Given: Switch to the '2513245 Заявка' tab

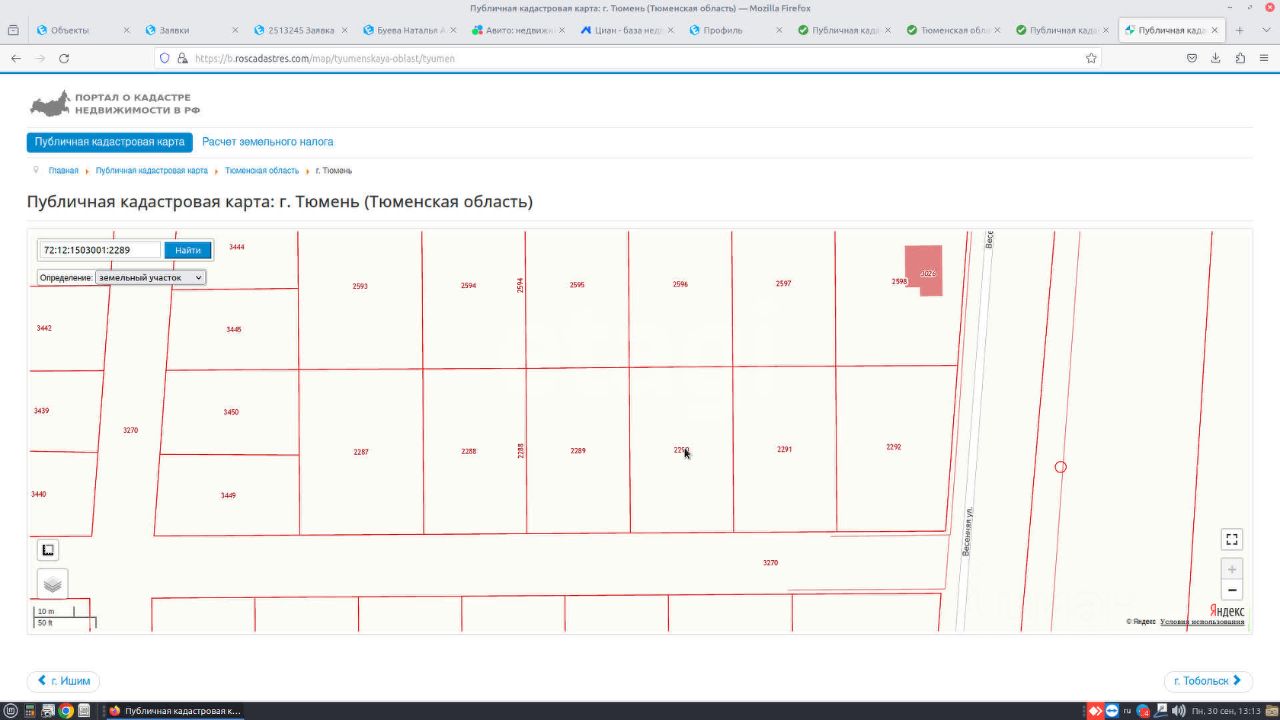Looking at the screenshot, I should [301, 30].
